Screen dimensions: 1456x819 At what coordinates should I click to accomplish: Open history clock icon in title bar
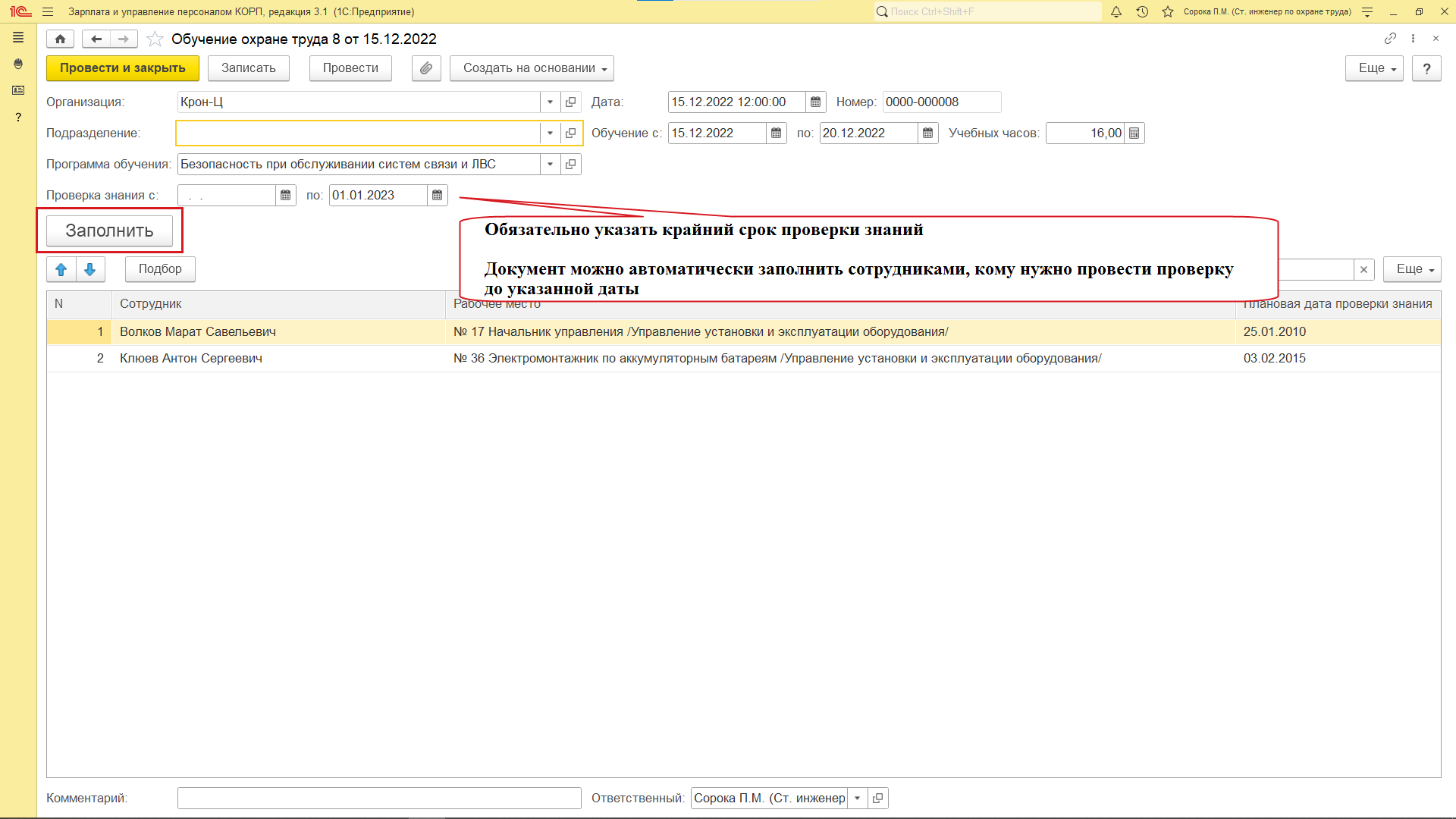[x=1142, y=11]
